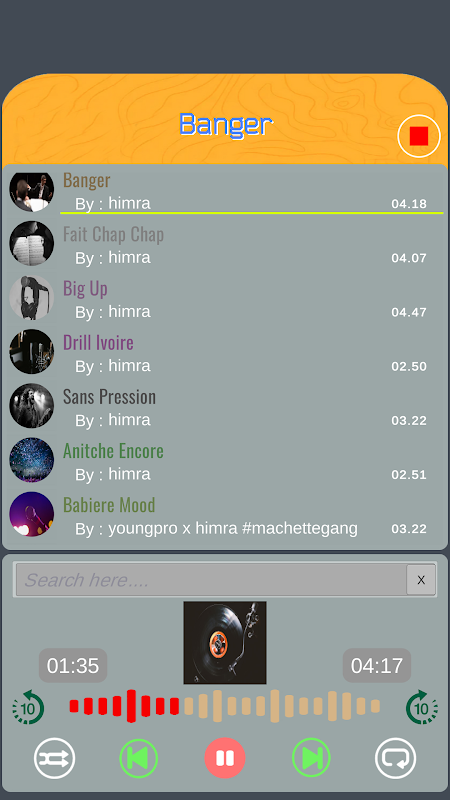Click the Search here input field

(x=211, y=580)
